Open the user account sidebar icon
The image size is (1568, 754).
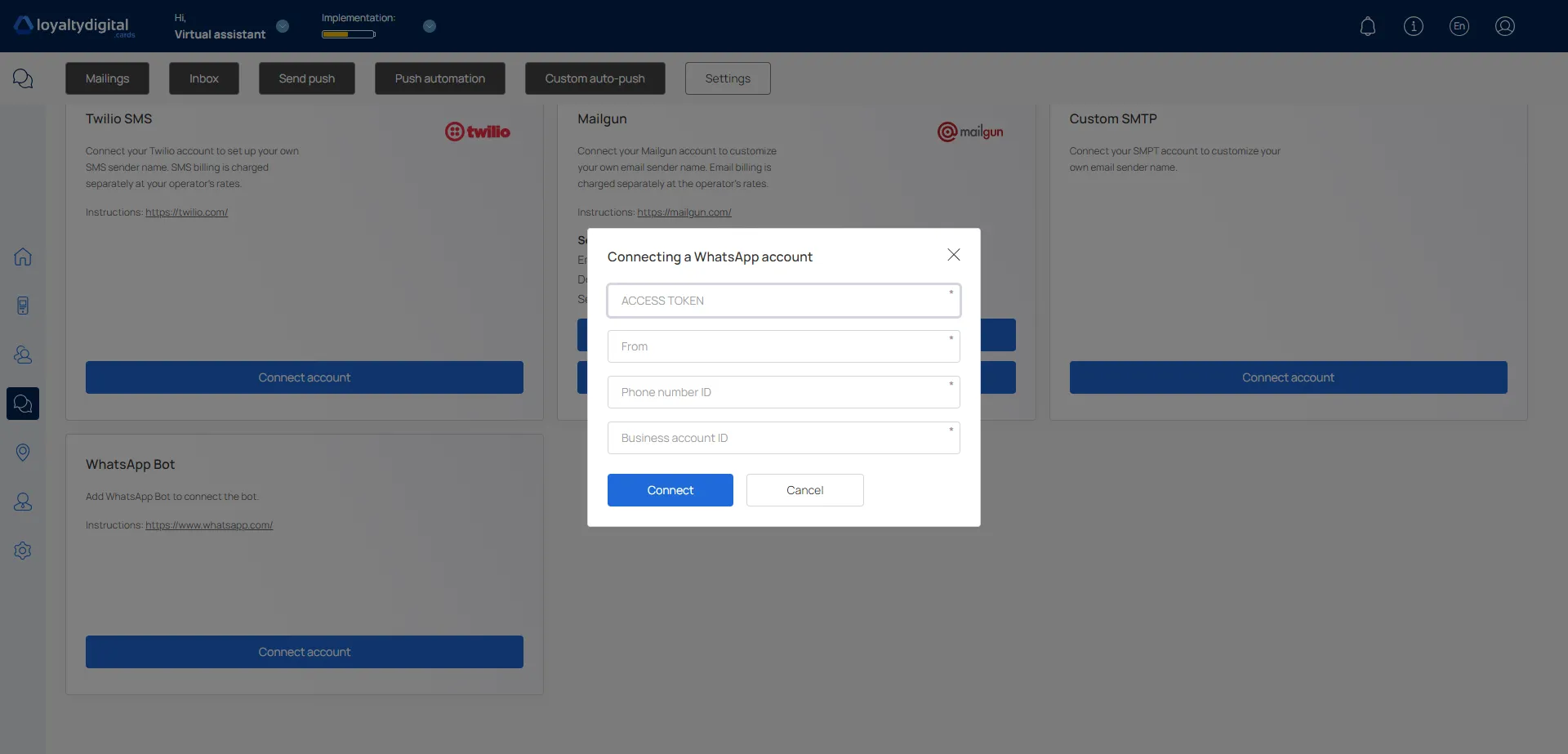(x=23, y=502)
